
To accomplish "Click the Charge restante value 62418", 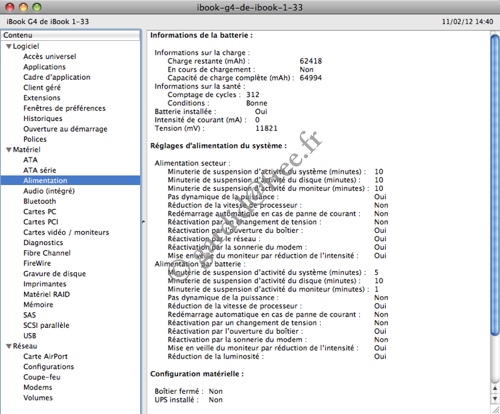I will coord(311,61).
